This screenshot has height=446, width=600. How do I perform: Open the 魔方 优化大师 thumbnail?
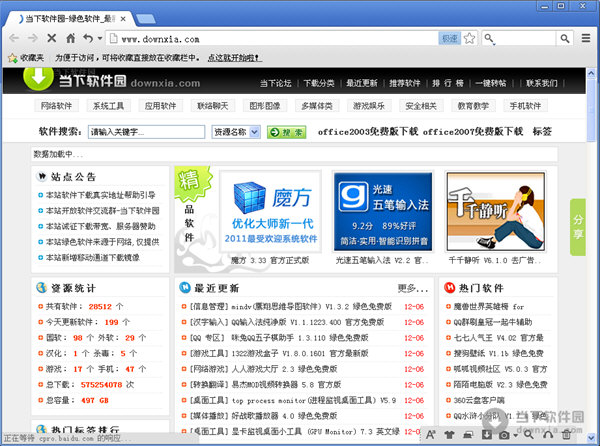point(271,212)
